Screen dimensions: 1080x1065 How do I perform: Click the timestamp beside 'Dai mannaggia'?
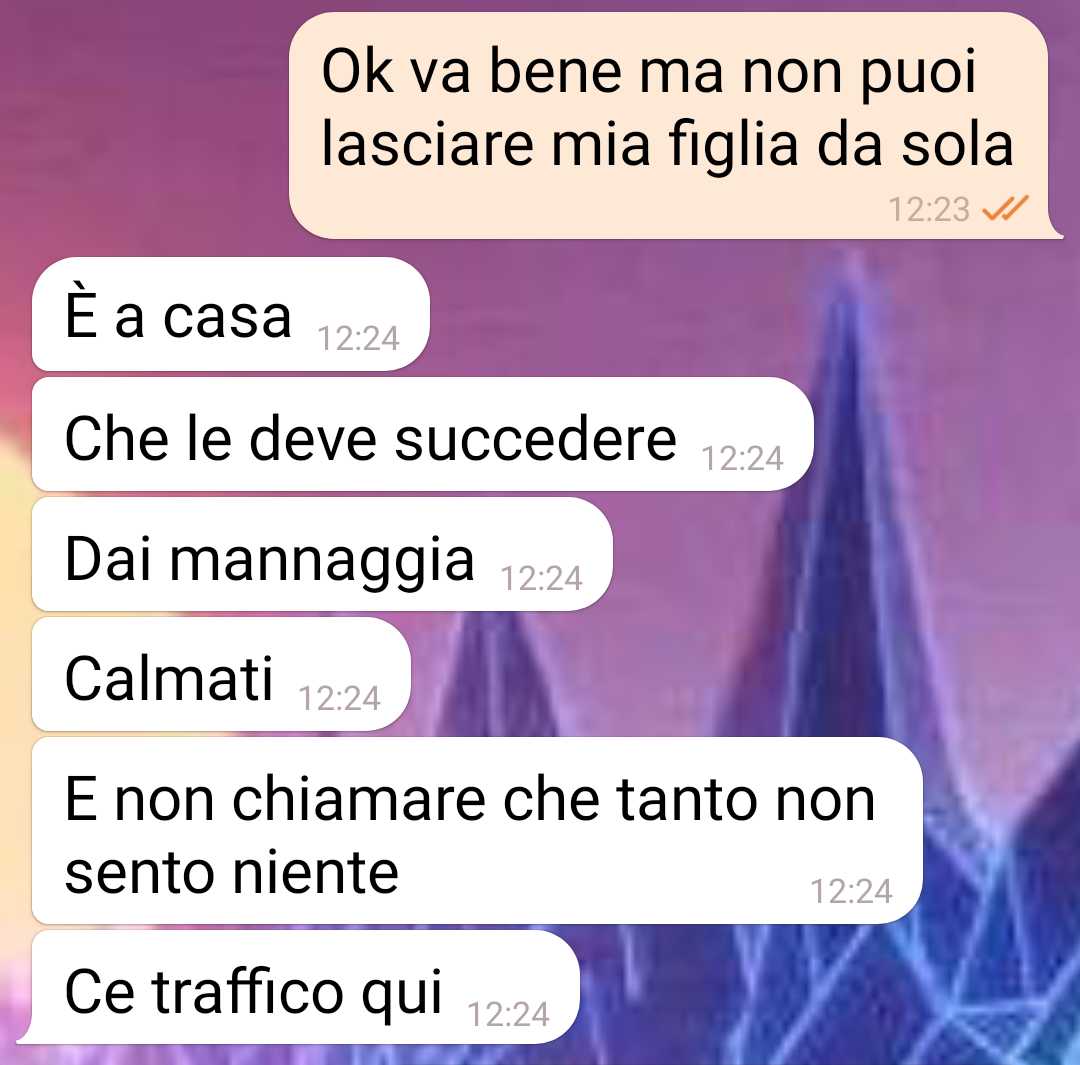(x=541, y=578)
